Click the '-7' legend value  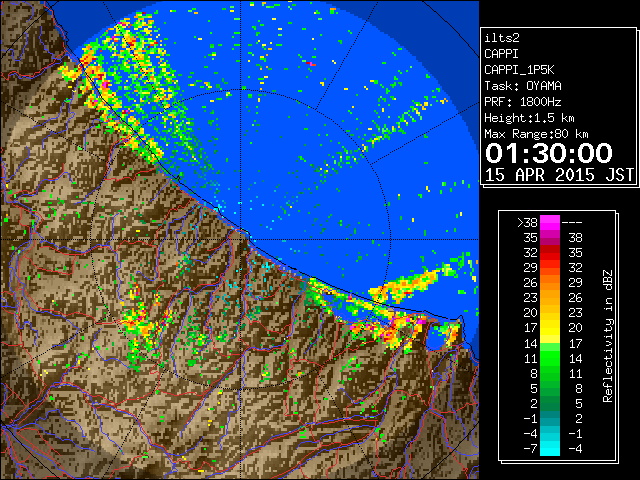(x=530, y=448)
